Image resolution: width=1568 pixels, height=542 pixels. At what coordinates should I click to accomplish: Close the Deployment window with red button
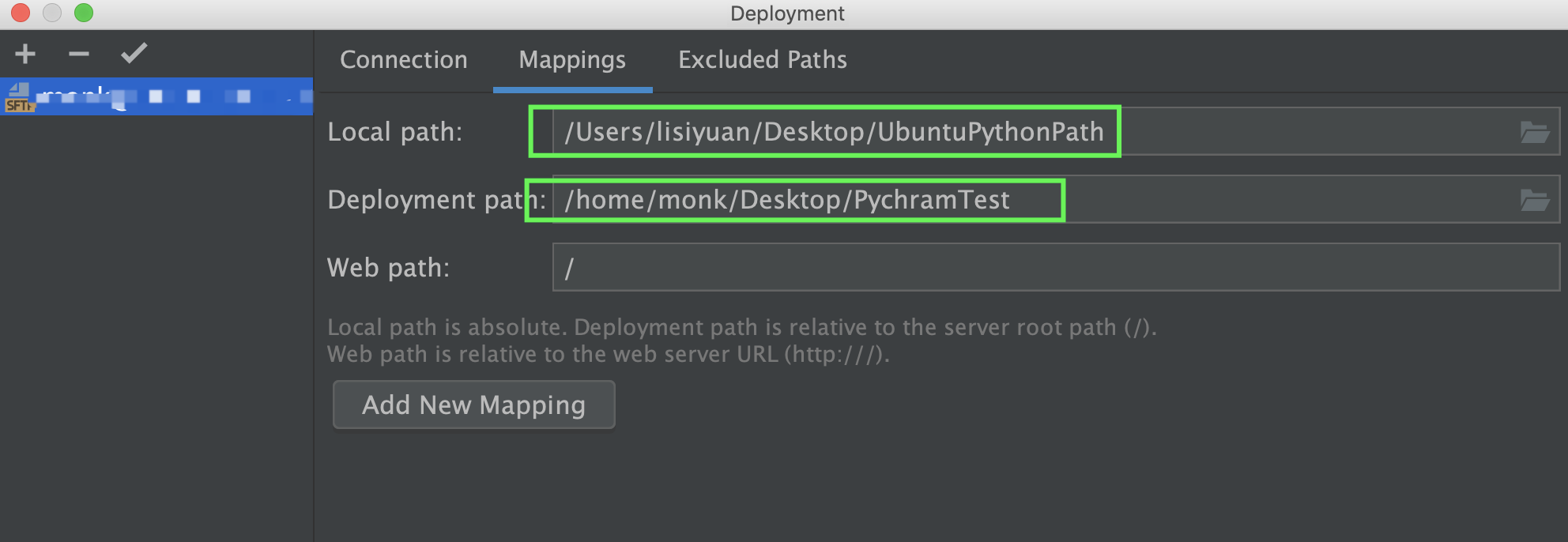(21, 13)
